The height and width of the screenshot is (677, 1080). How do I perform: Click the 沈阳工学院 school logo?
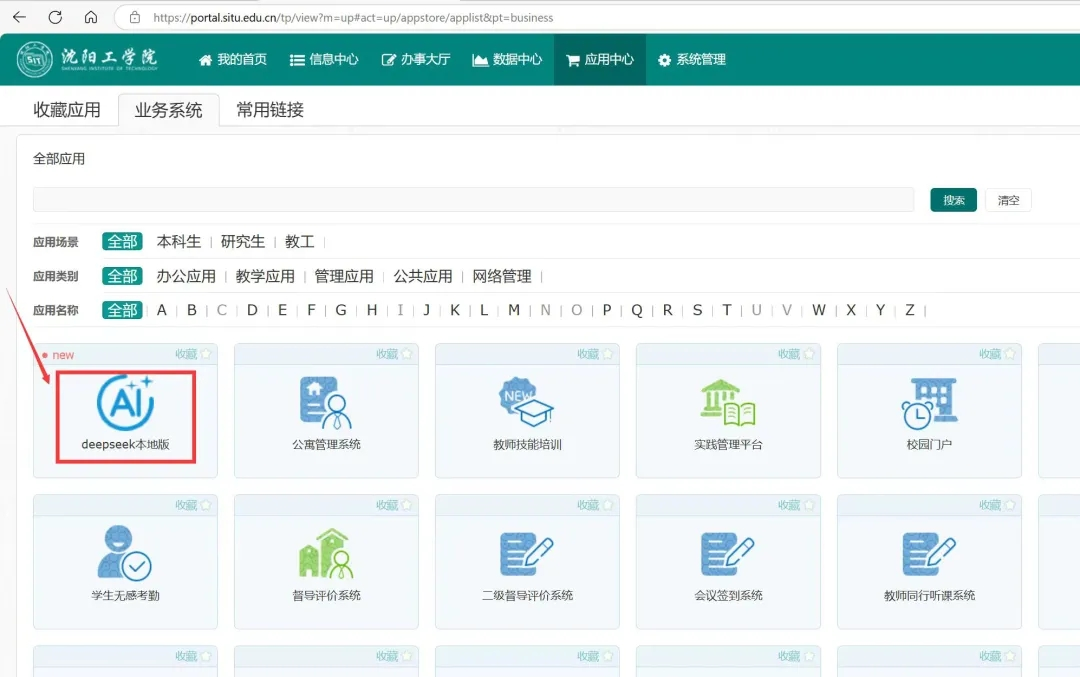[88, 59]
